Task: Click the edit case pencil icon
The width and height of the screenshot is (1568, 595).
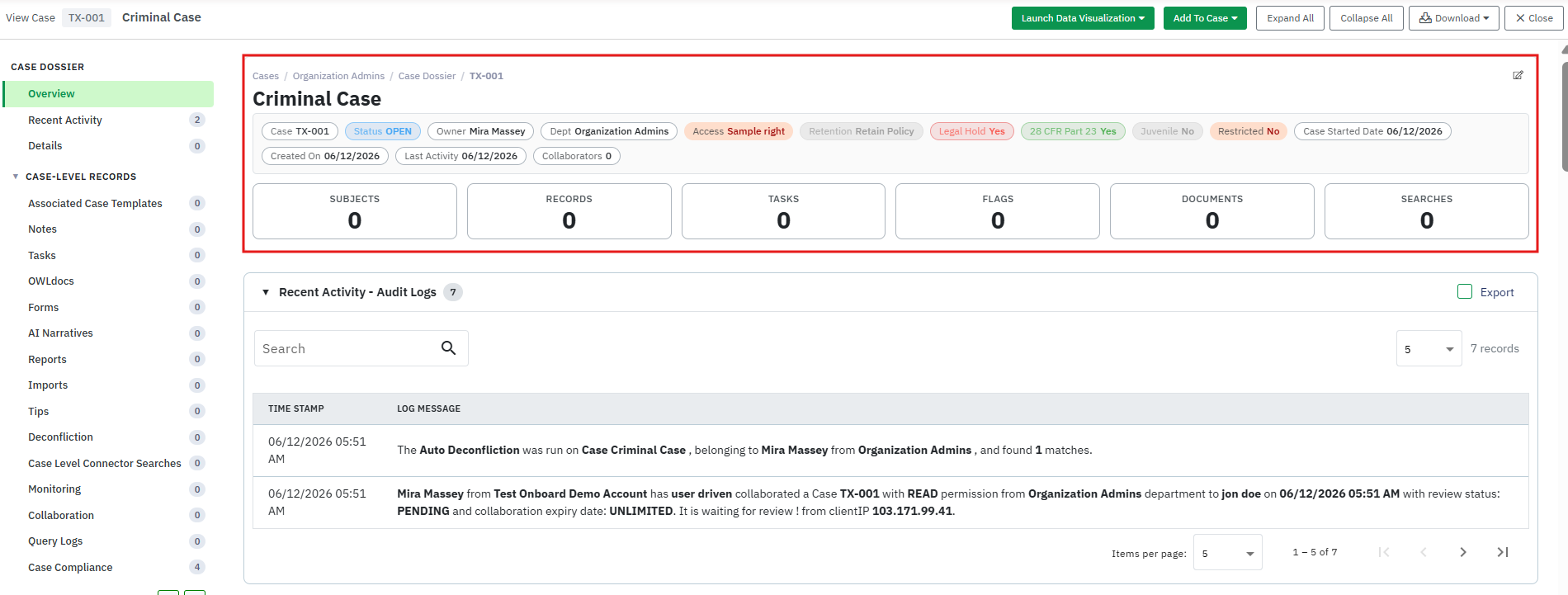Action: (x=1518, y=75)
